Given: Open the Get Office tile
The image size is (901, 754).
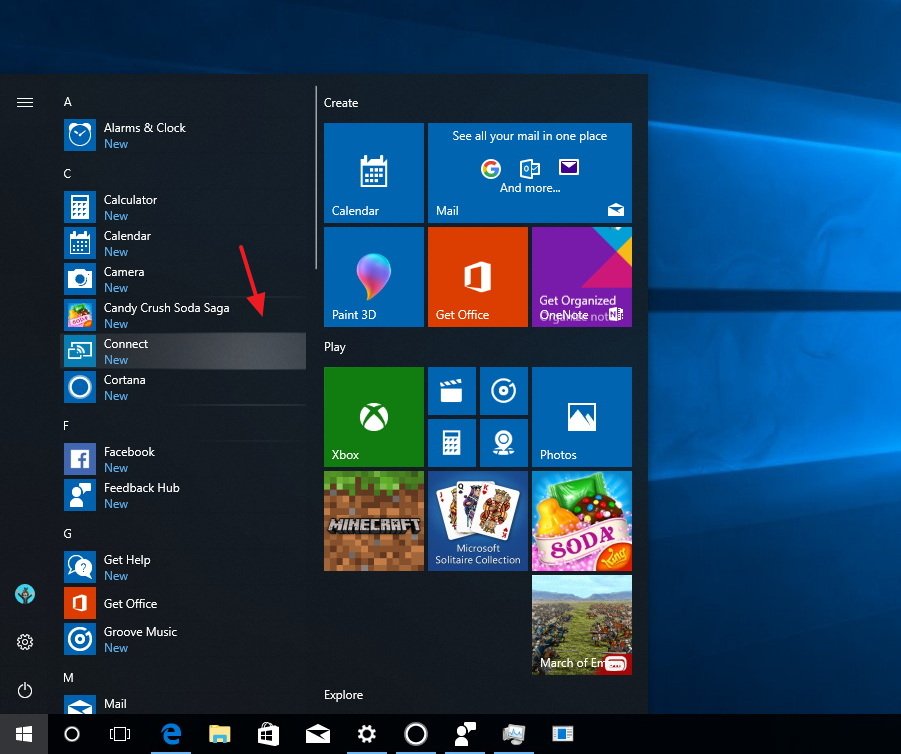Looking at the screenshot, I should pyautogui.click(x=477, y=276).
